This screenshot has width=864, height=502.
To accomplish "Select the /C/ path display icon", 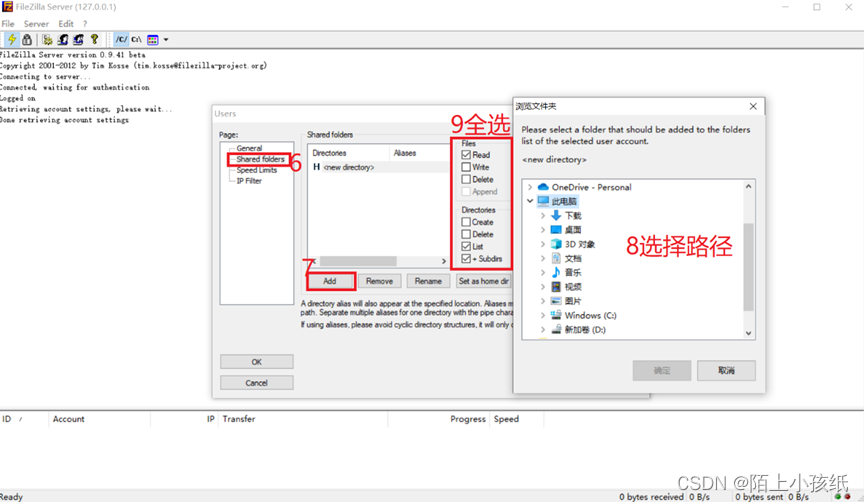I will pyautogui.click(x=121, y=40).
